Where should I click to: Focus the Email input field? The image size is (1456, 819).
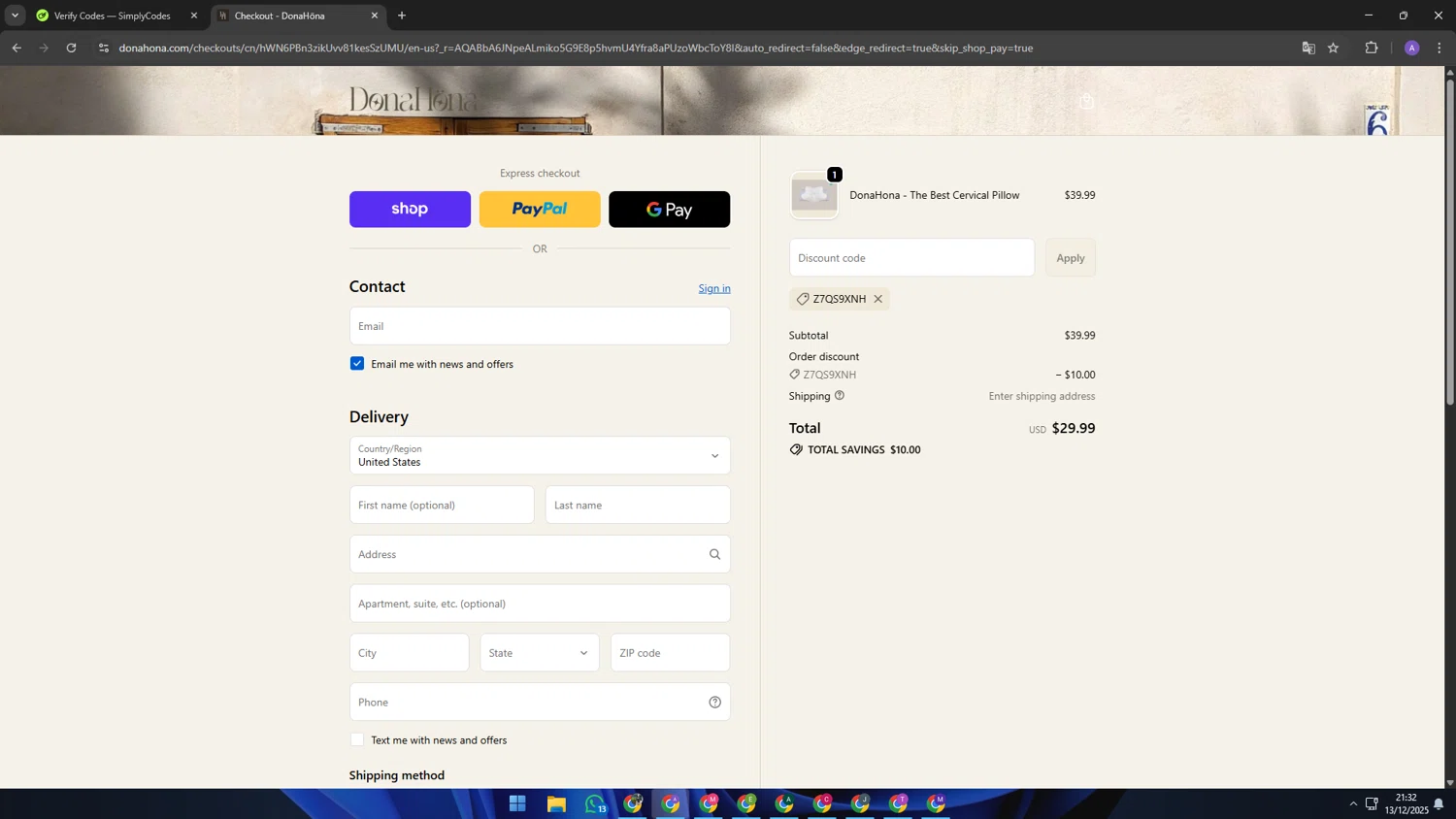tap(540, 326)
